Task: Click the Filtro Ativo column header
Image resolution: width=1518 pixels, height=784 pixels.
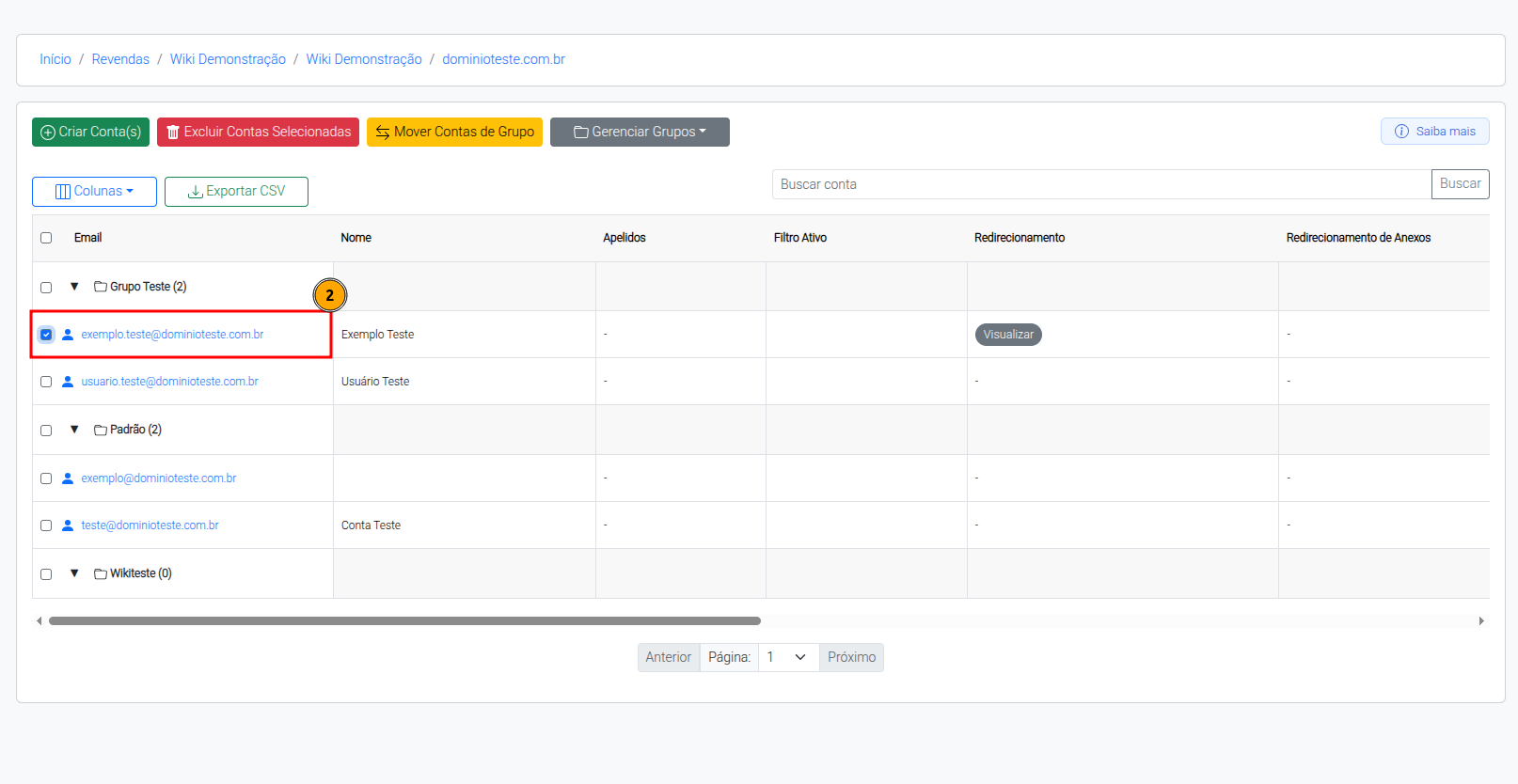Action: pyautogui.click(x=800, y=238)
